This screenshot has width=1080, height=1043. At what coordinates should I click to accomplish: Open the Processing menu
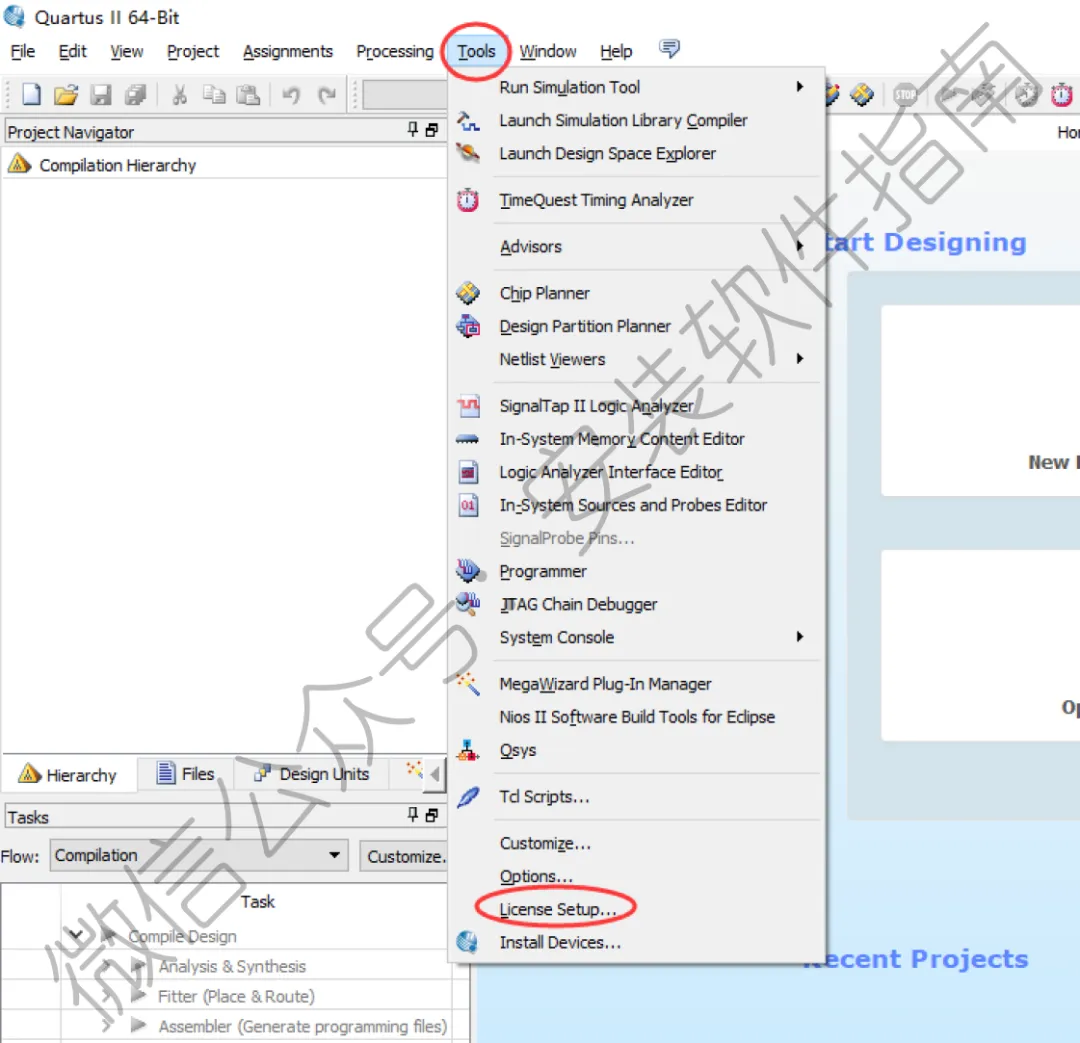(395, 52)
